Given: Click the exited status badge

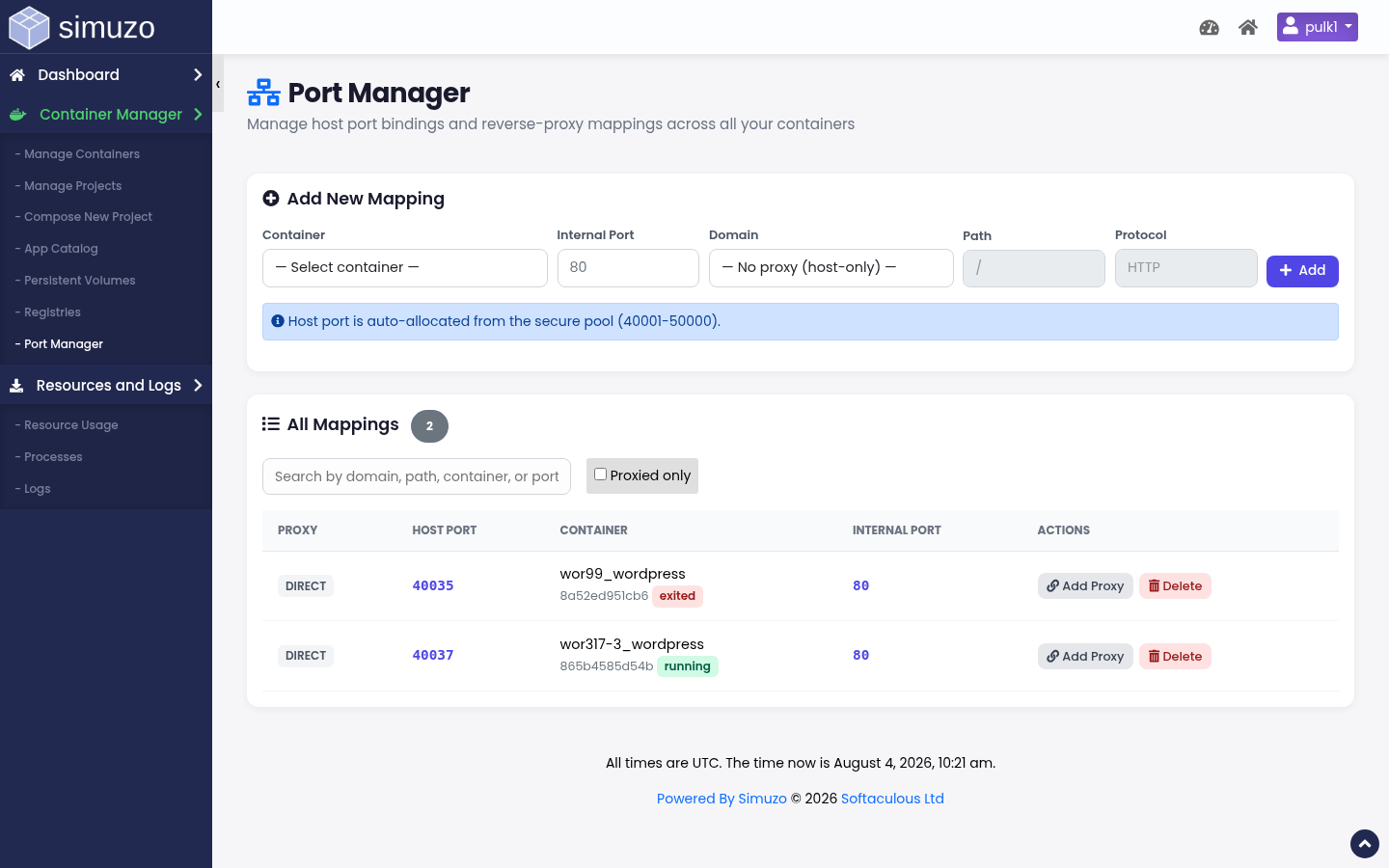Looking at the screenshot, I should click(677, 596).
